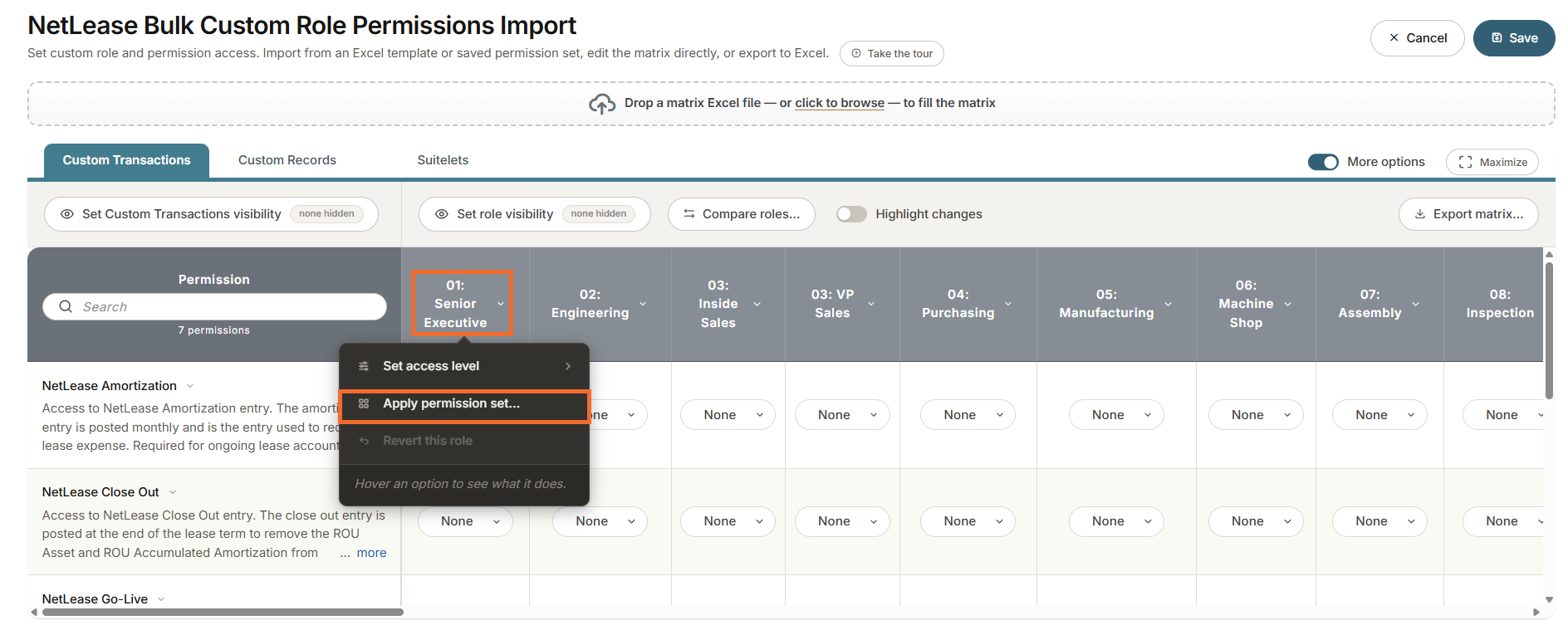Viewport: 1568px width, 630px height.
Task: Set Close Out access level for Assembly
Action: 1379,521
